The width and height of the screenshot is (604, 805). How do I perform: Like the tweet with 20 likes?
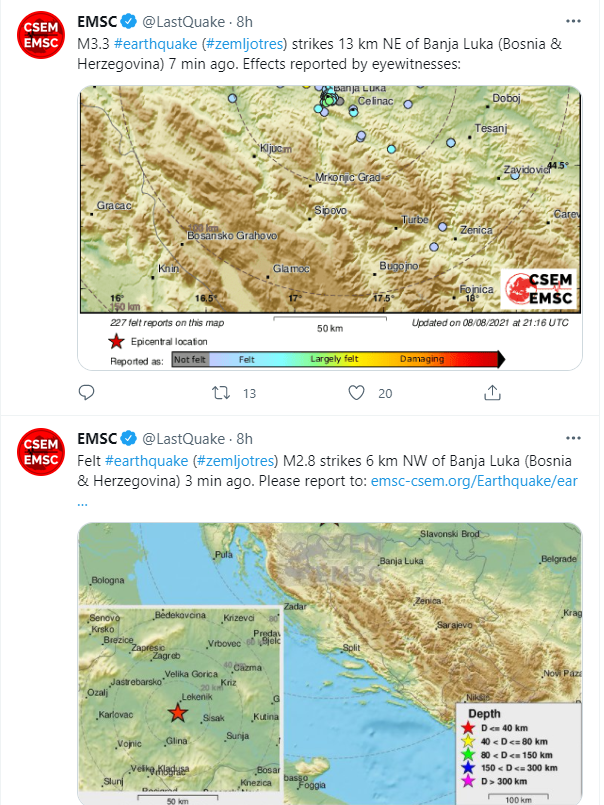(357, 393)
